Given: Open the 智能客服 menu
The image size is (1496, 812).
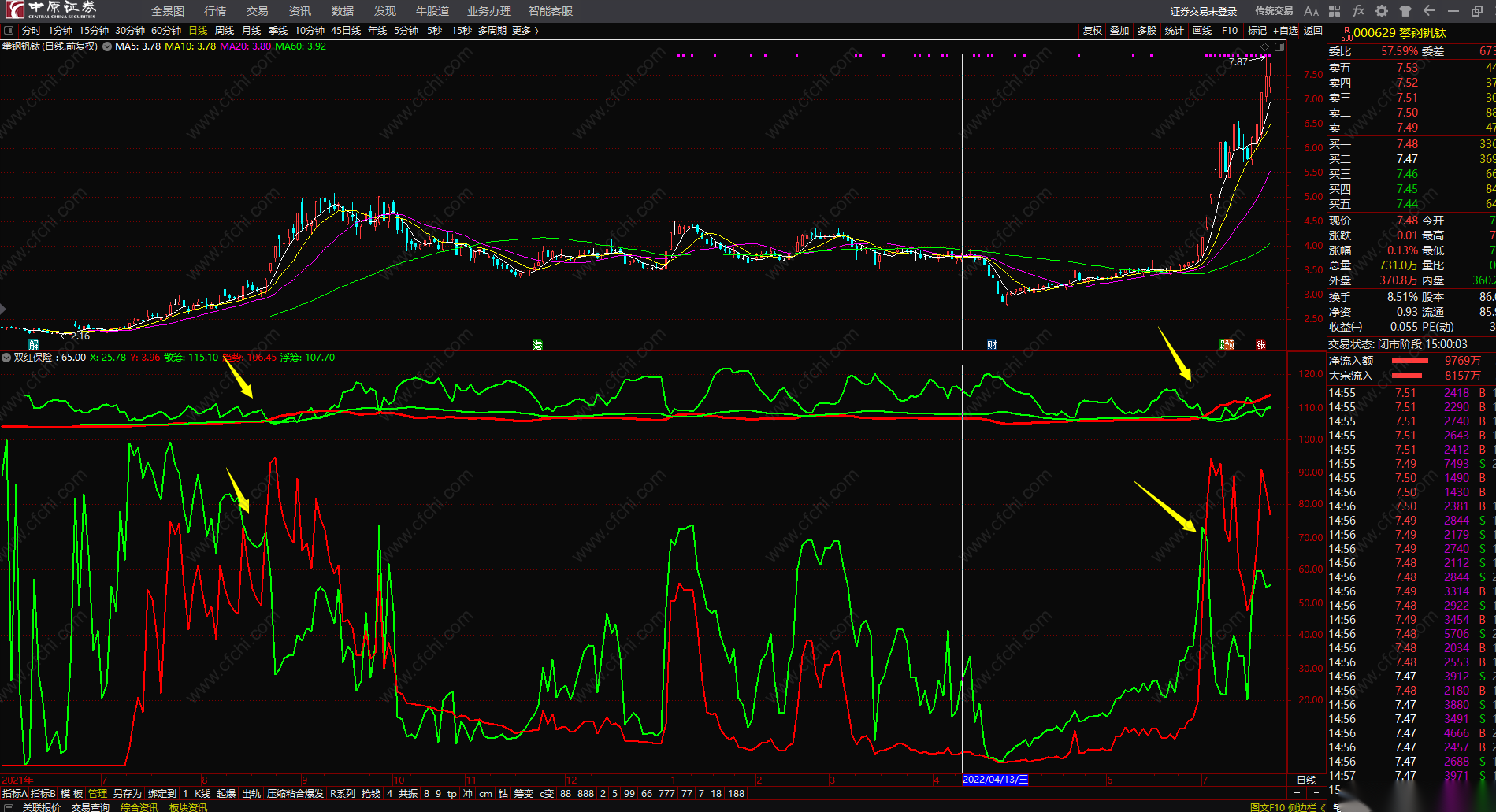Looking at the screenshot, I should [x=551, y=11].
